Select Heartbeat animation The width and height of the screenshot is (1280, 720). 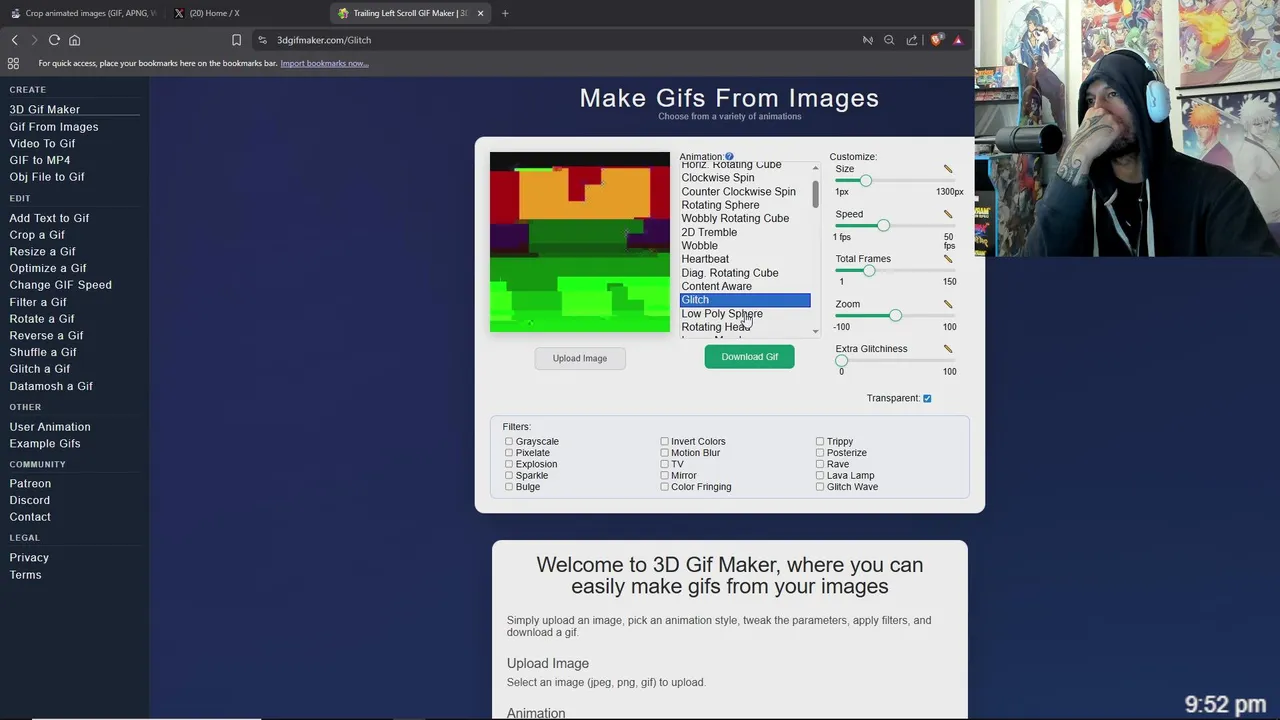click(745, 259)
